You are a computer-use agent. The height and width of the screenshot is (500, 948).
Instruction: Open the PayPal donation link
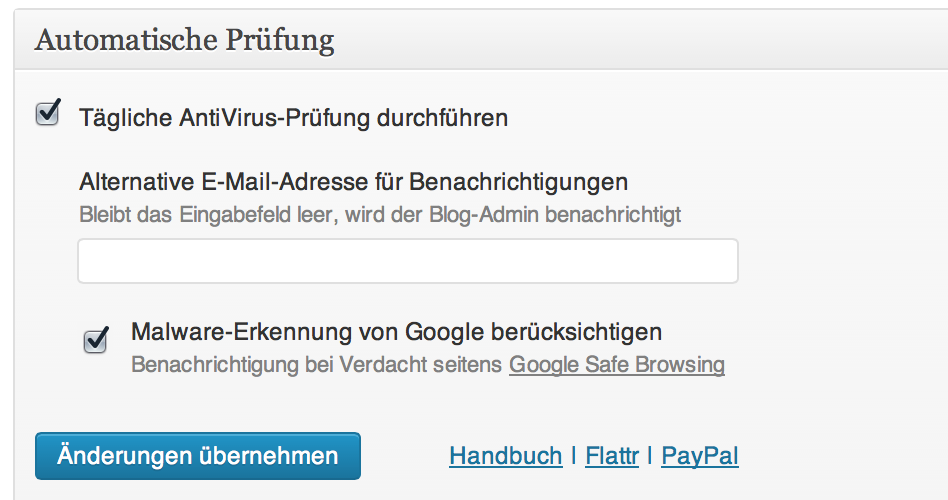click(700, 456)
